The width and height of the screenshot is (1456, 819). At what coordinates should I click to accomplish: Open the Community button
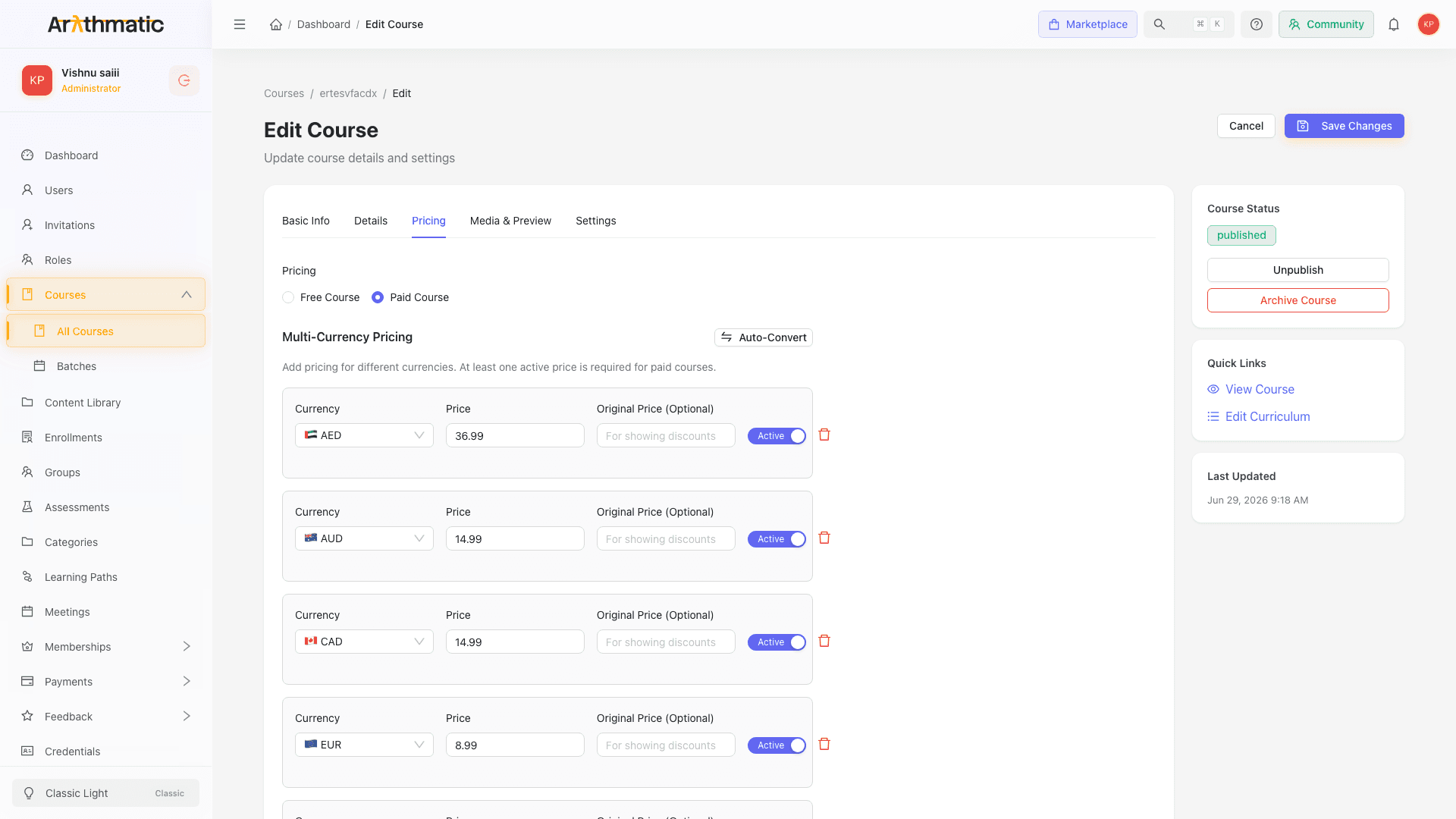[x=1326, y=24]
